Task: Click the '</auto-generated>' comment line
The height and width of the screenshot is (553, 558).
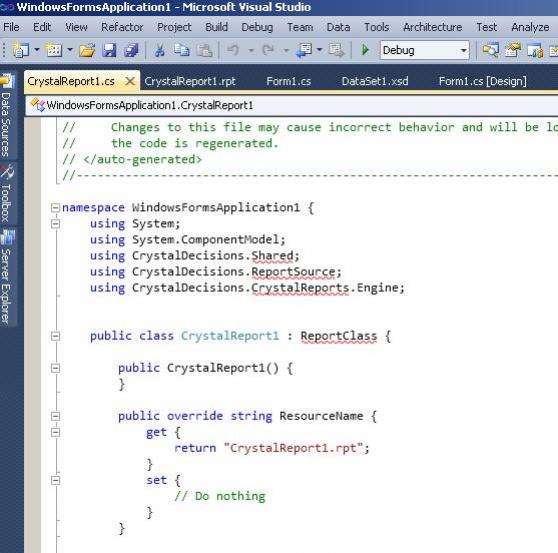Action: 132,159
